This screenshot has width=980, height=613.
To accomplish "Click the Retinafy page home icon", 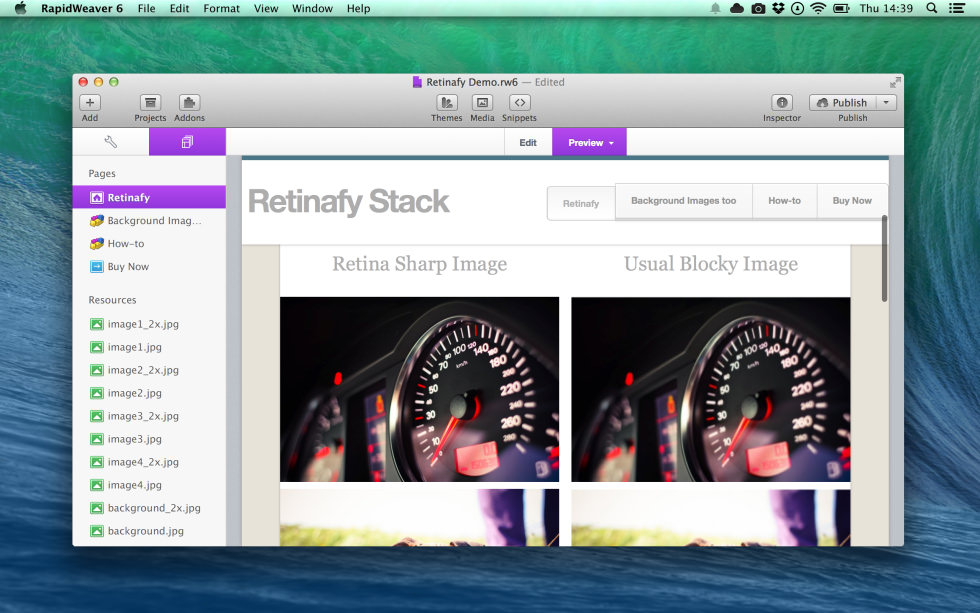I will [x=97, y=197].
